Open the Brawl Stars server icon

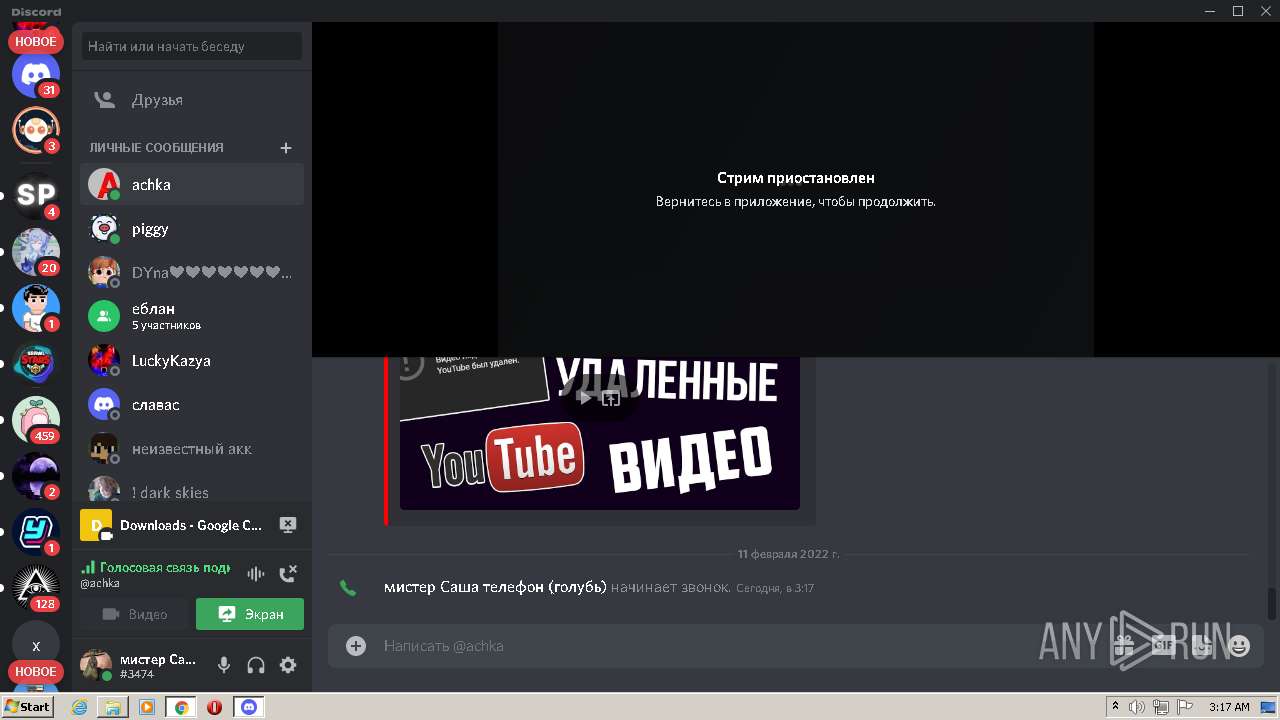click(36, 363)
